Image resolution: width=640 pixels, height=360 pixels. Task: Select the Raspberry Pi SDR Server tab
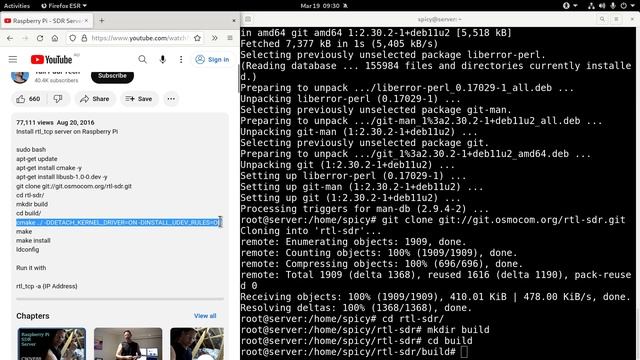[47, 20]
